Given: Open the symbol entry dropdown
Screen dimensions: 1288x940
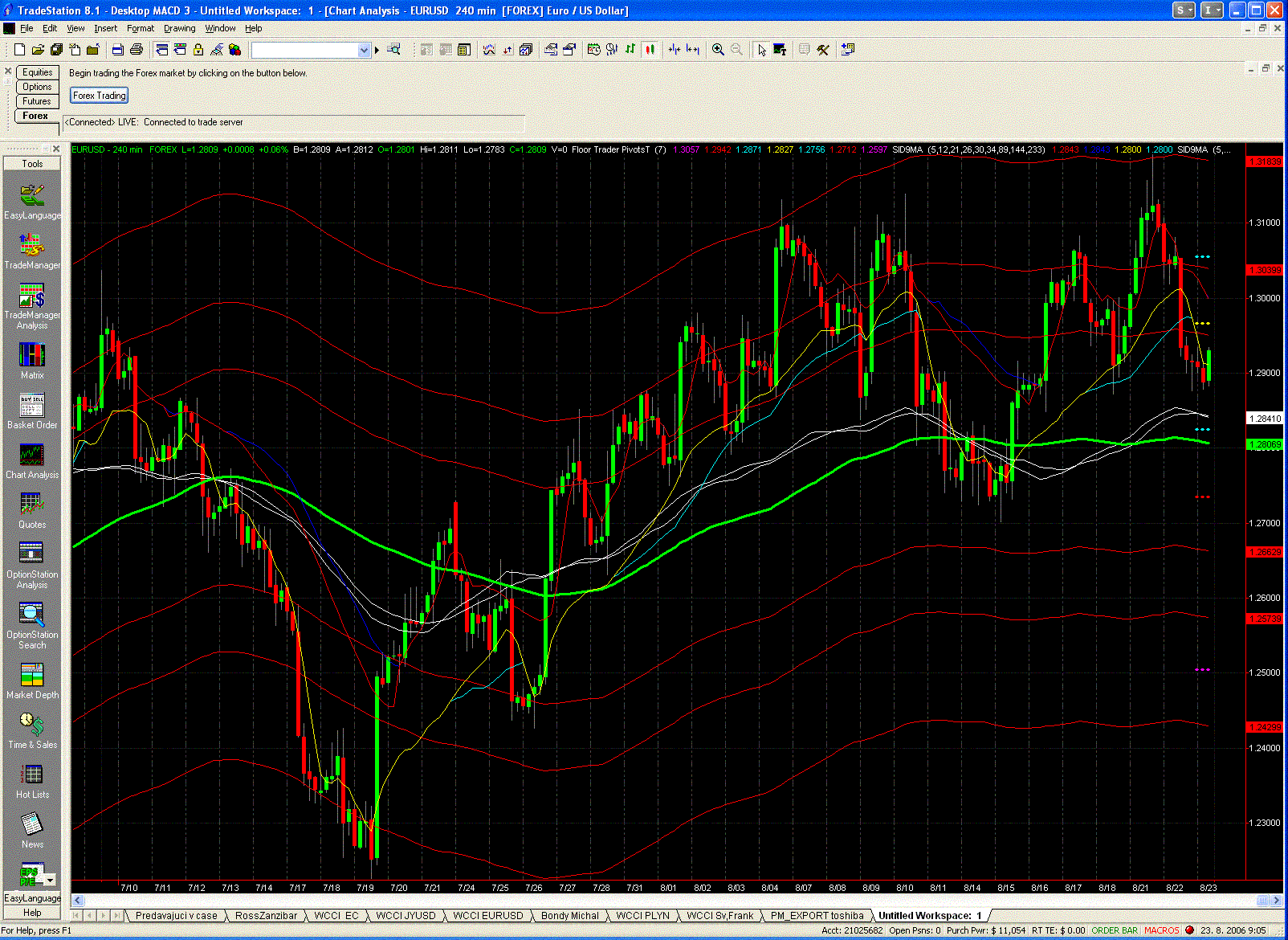Looking at the screenshot, I should pyautogui.click(x=364, y=50).
